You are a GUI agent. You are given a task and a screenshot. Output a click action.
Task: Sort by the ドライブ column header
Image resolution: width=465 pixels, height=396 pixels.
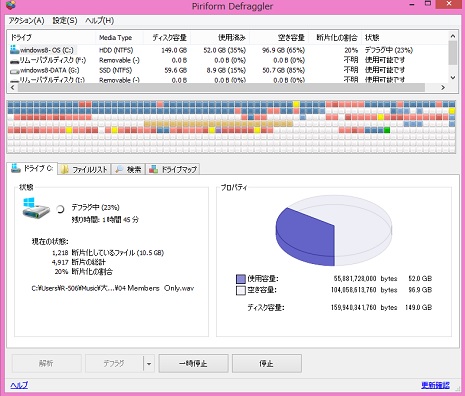pos(52,37)
